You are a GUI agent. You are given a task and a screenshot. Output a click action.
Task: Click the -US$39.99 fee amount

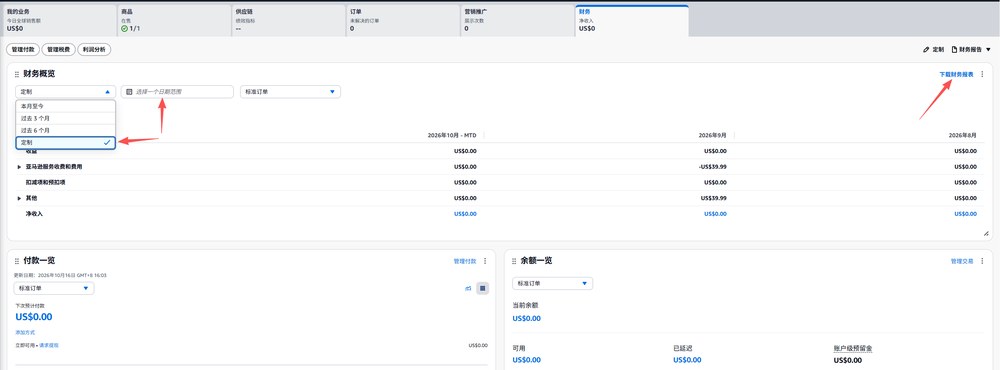tap(713, 166)
